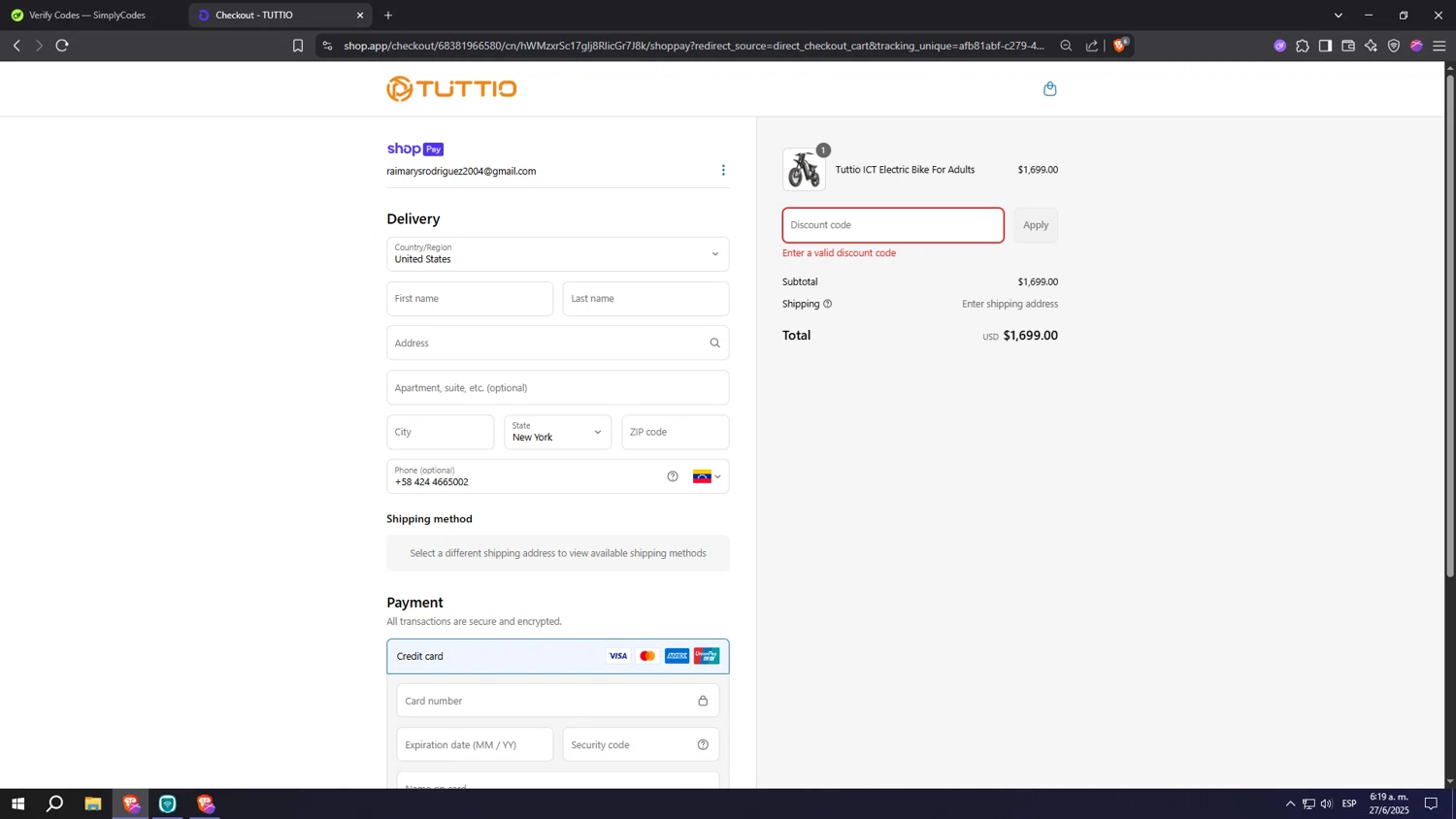Click the raimarysrodriguez2004@gmail.com email text

coord(461,172)
